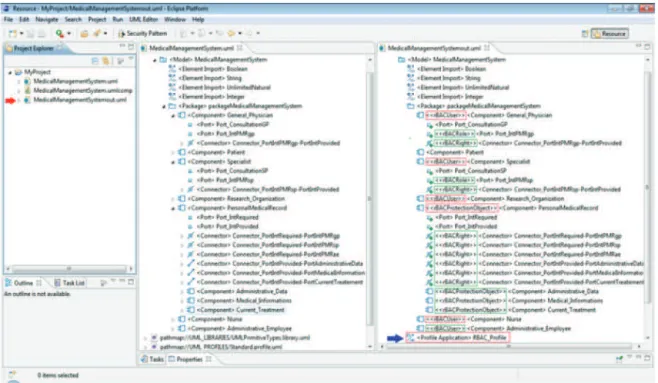658x383 pixels.
Task: Click the Open Type folder toolbar icon
Action: (84, 33)
